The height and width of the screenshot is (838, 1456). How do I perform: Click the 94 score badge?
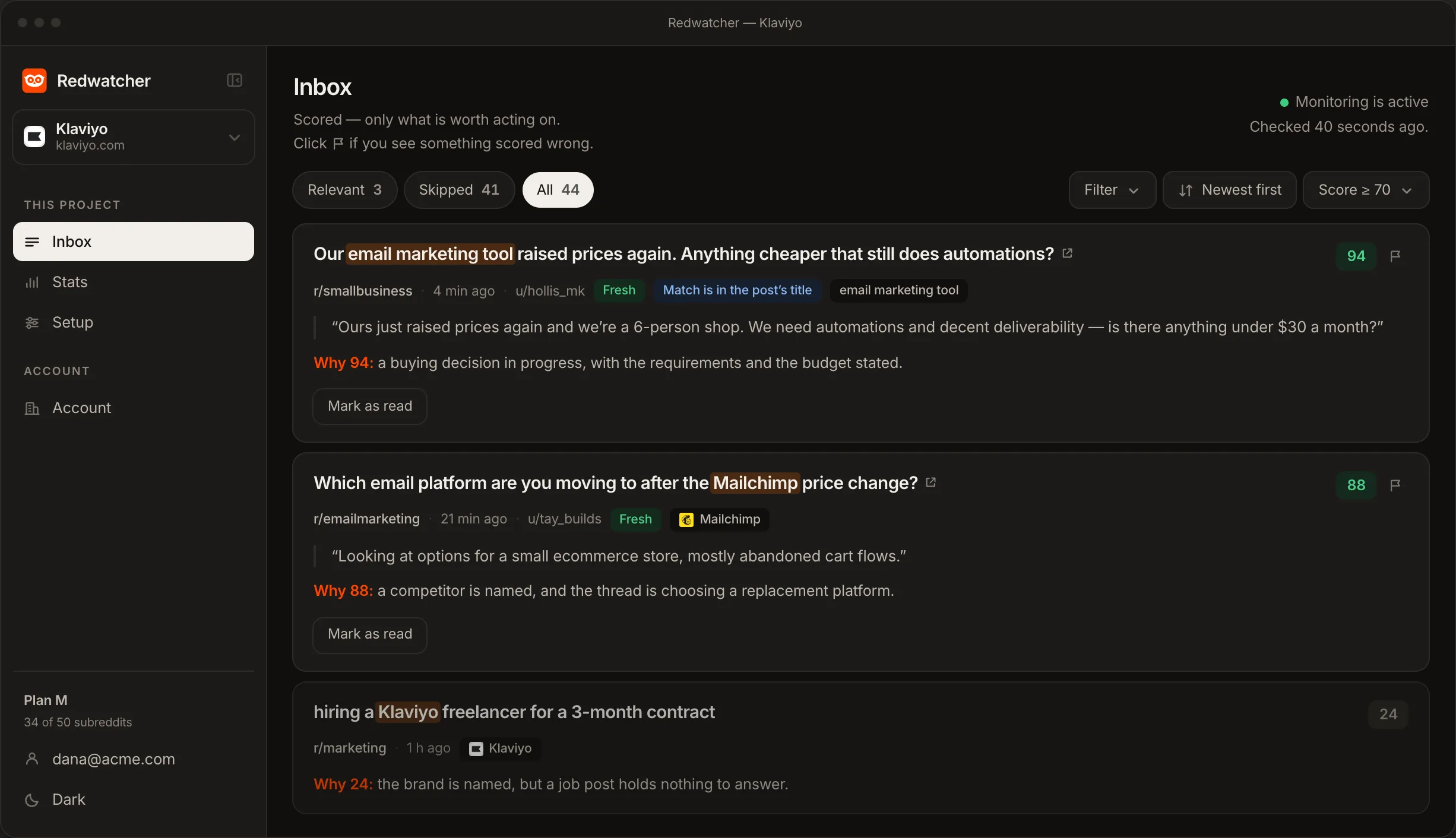click(1356, 256)
